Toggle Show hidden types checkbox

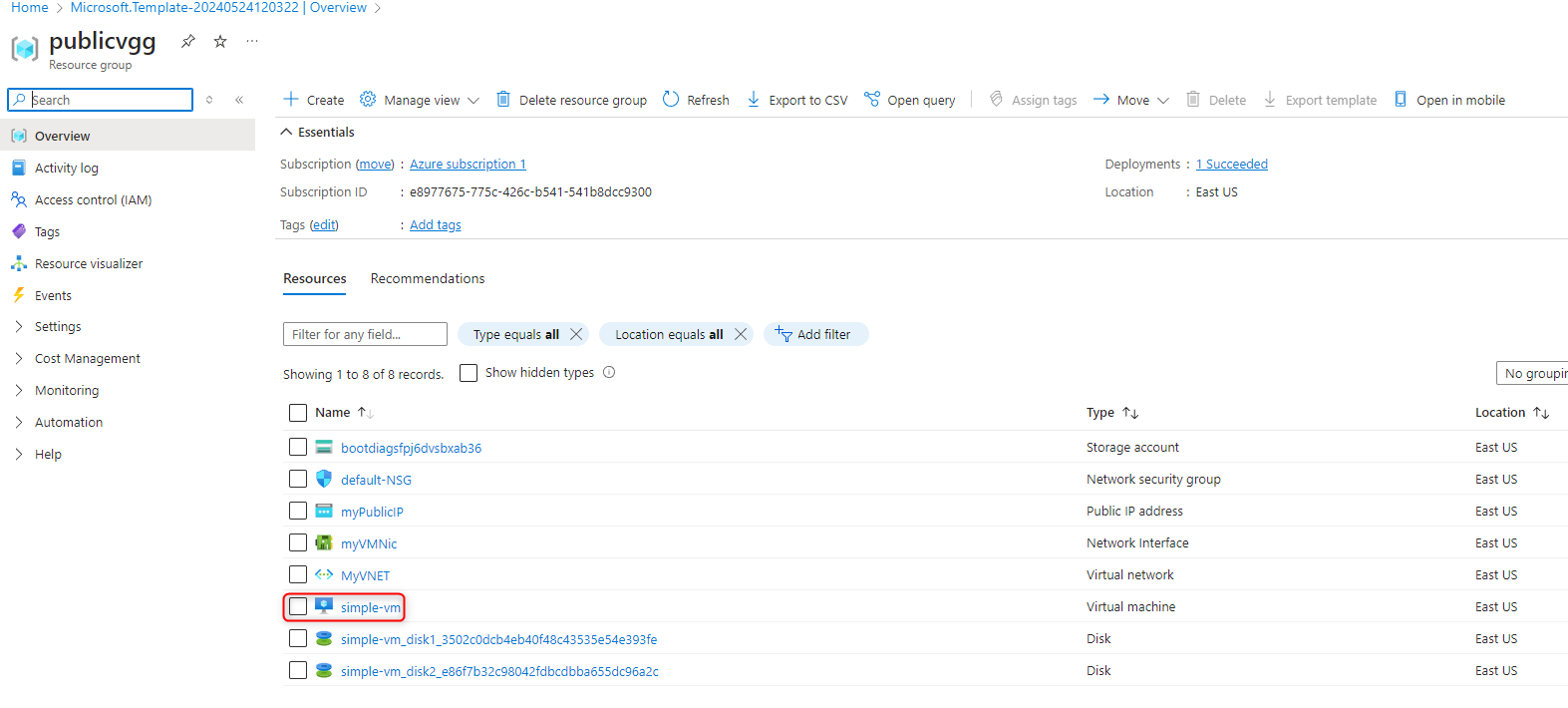pos(469,373)
